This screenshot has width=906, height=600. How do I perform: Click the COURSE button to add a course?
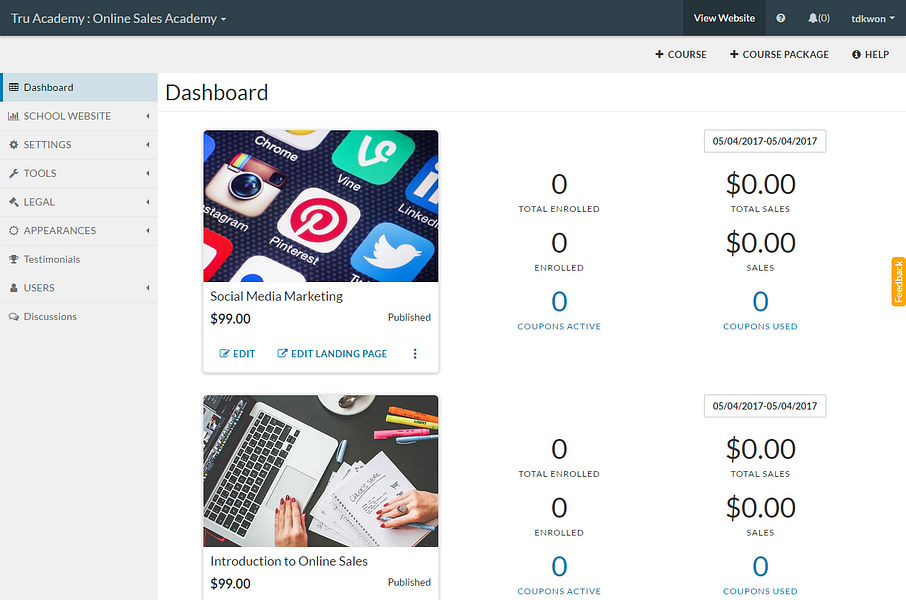681,54
